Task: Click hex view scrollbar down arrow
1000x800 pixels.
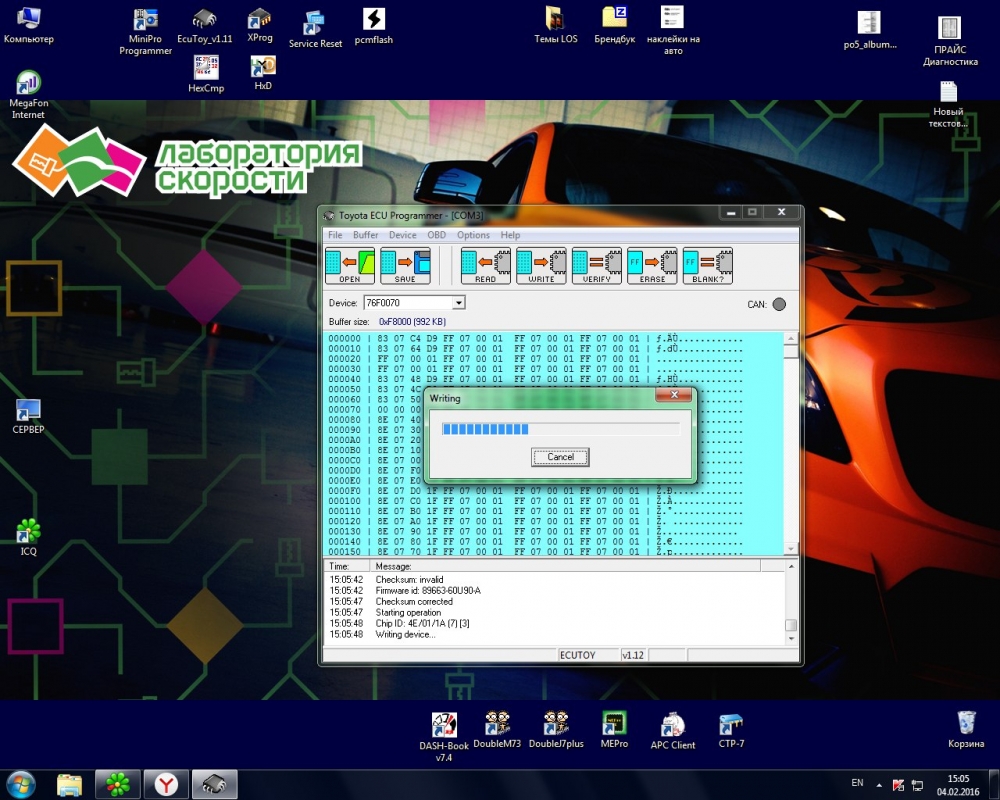Action: [x=791, y=549]
